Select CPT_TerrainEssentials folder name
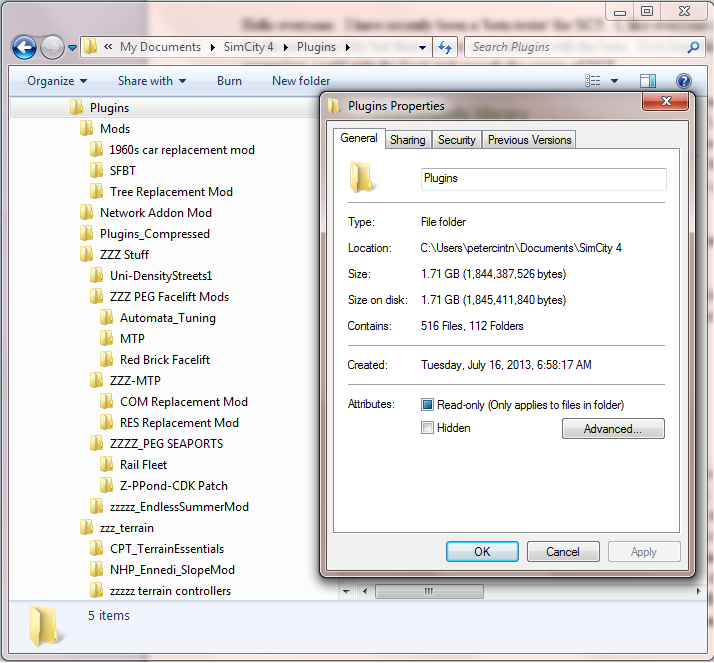714x663 pixels. coord(167,549)
